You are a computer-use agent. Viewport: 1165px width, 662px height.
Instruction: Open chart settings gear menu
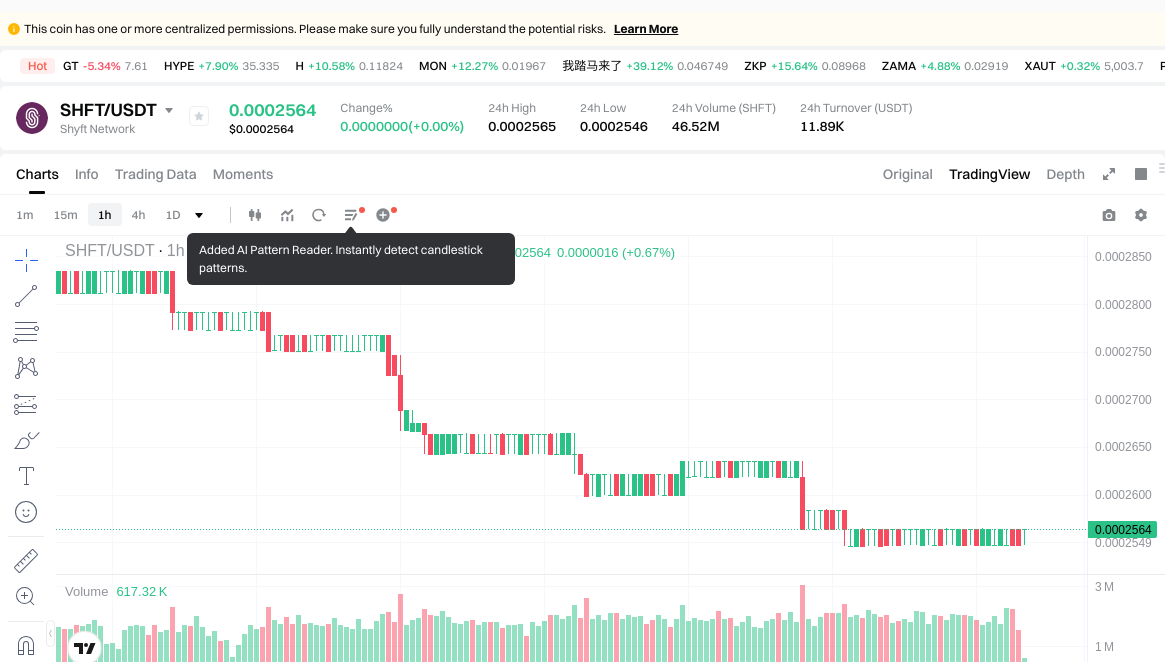coord(1141,215)
